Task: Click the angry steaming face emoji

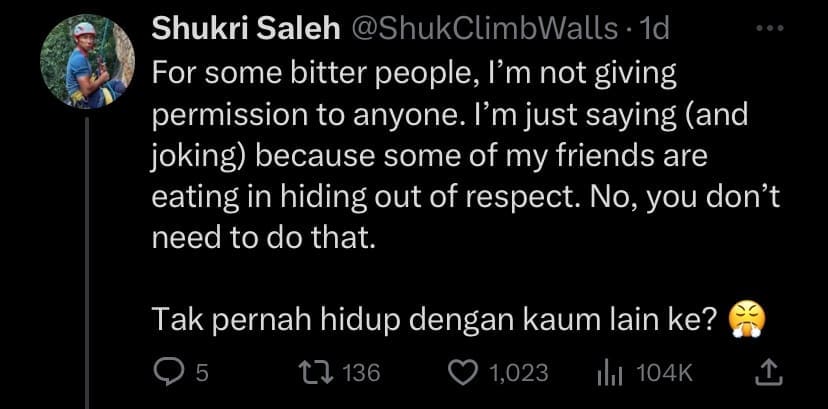Action: click(x=746, y=321)
